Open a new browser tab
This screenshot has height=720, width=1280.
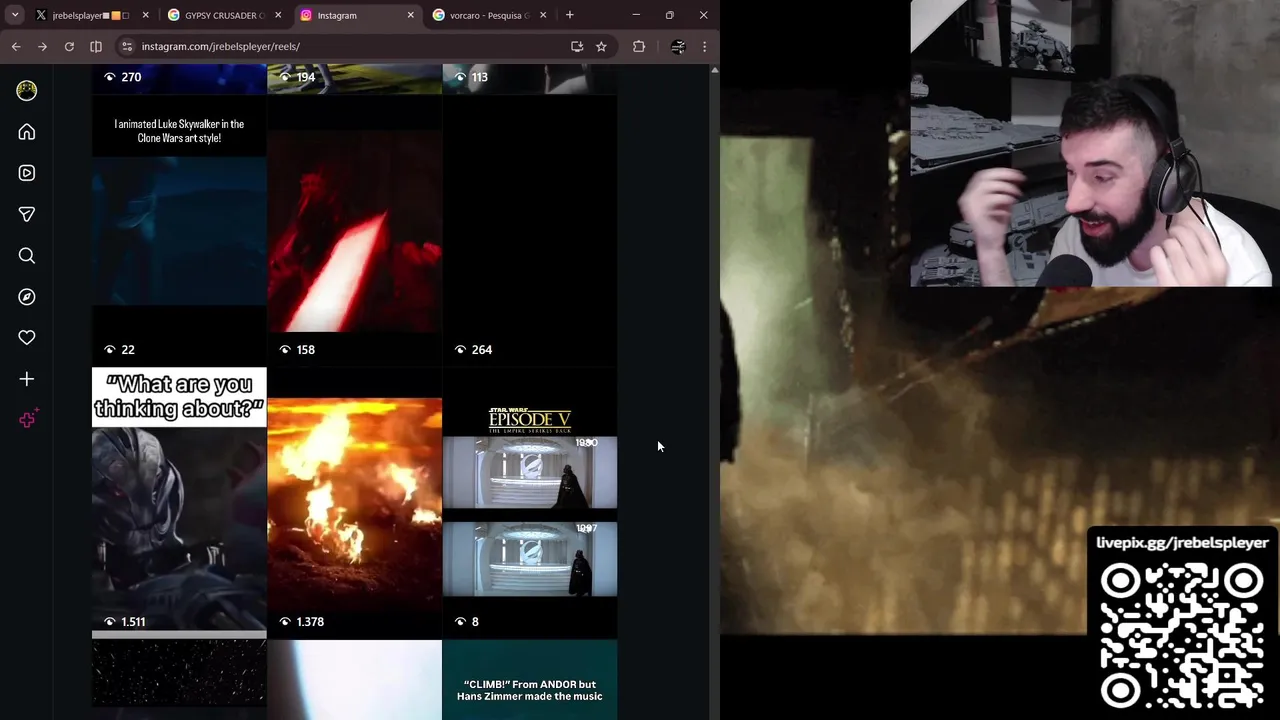pyautogui.click(x=569, y=15)
